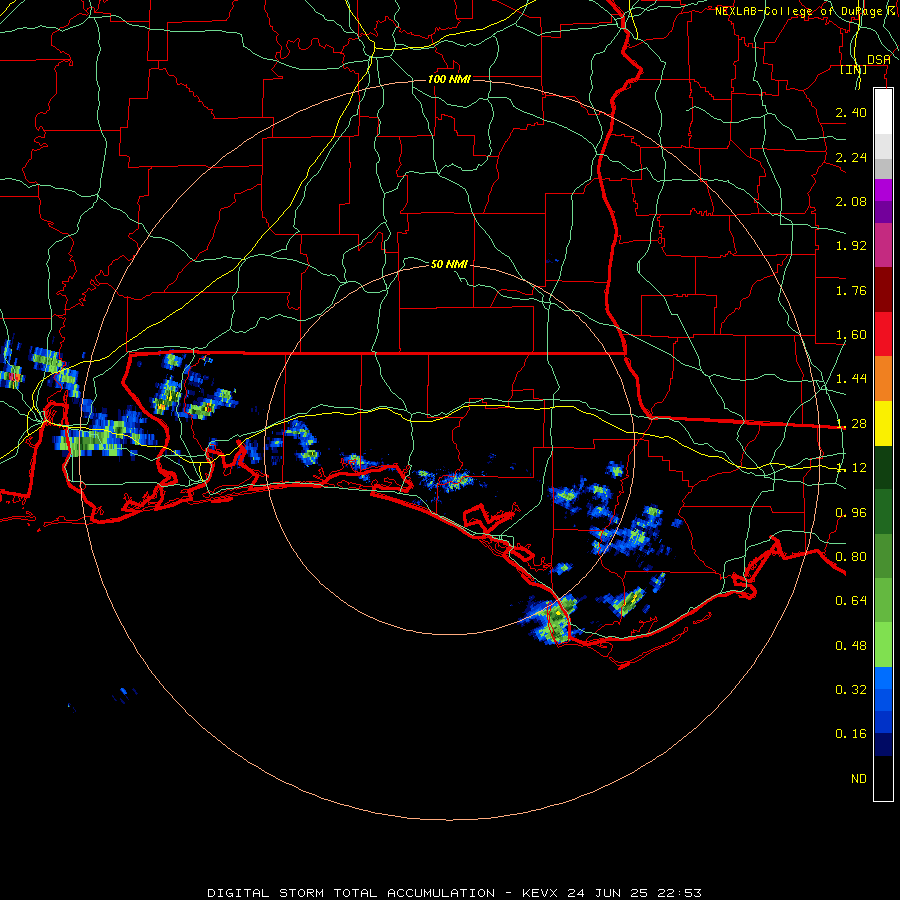
Task: Click the 100 NMI range ring label
Action: [449, 79]
